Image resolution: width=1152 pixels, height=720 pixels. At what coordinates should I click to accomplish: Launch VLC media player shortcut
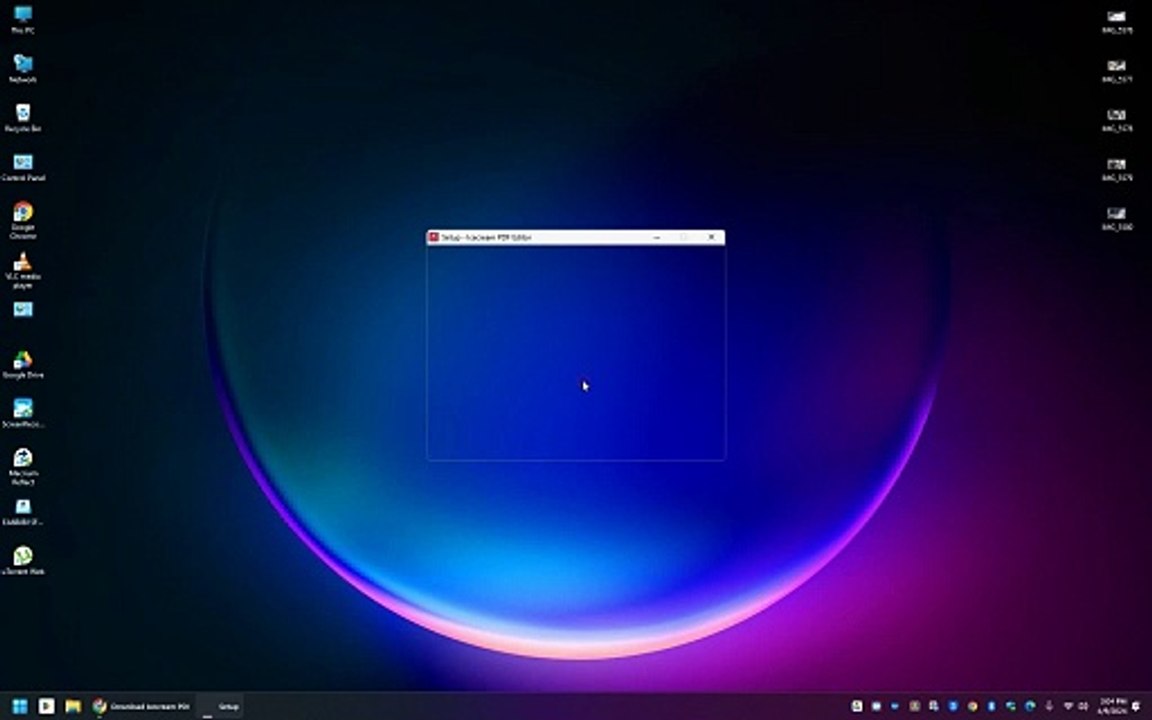[23, 270]
